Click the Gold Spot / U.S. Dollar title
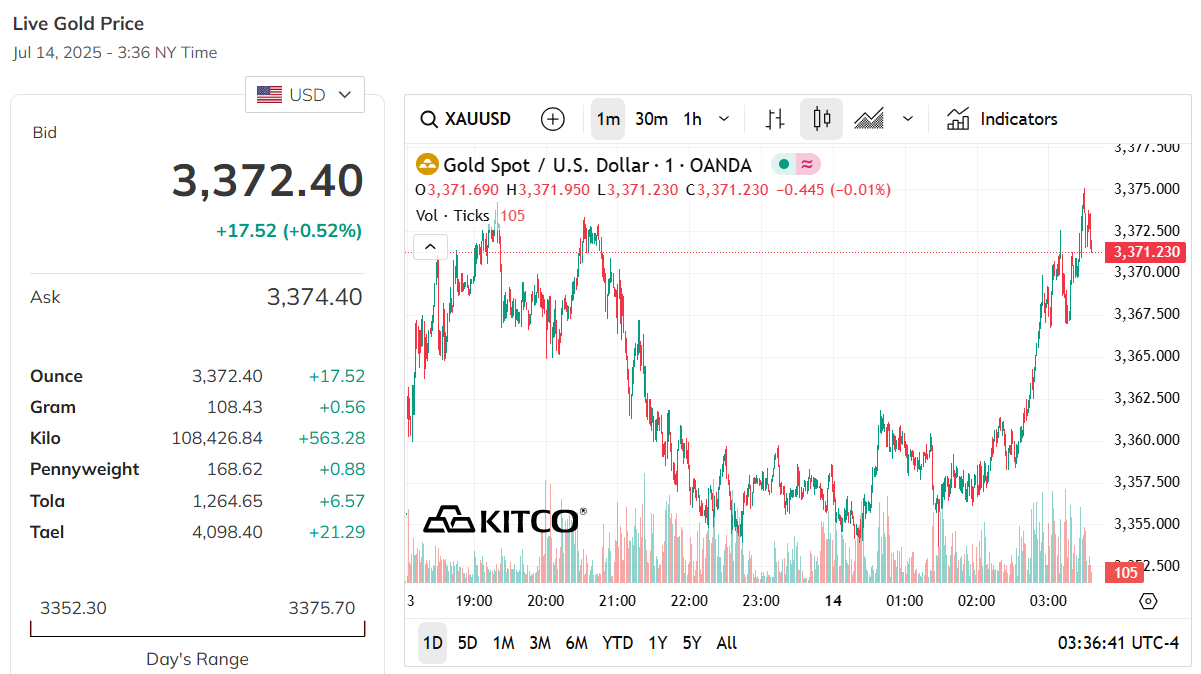Image resolution: width=1201 pixels, height=674 pixels. [x=597, y=165]
